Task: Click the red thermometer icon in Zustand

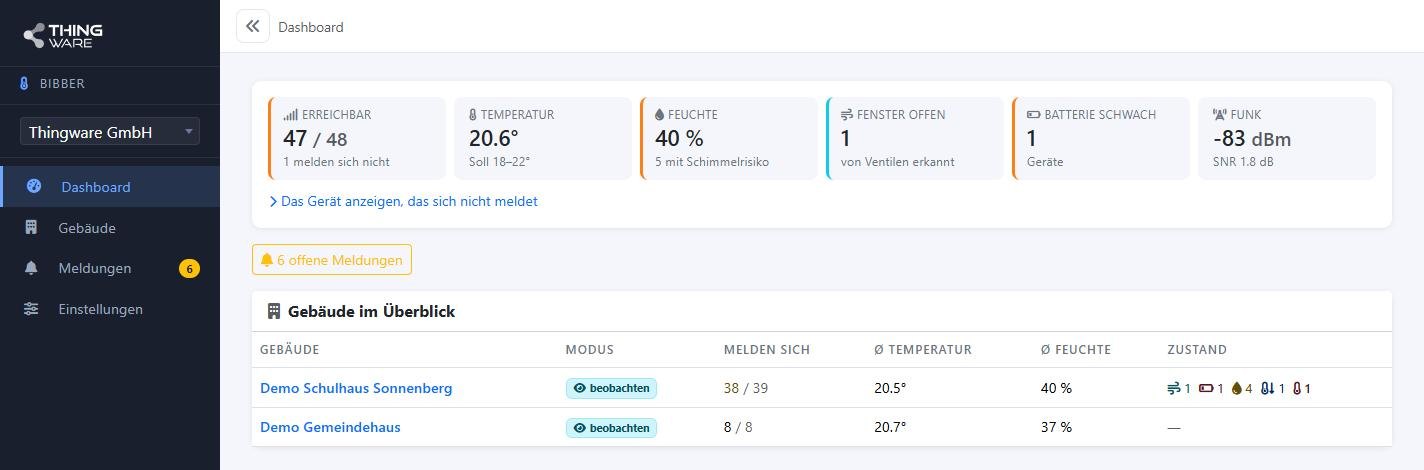Action: [x=1297, y=388]
